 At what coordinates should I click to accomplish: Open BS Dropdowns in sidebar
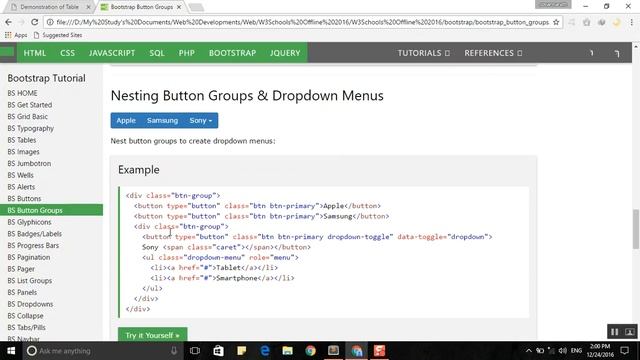pyautogui.click(x=30, y=304)
